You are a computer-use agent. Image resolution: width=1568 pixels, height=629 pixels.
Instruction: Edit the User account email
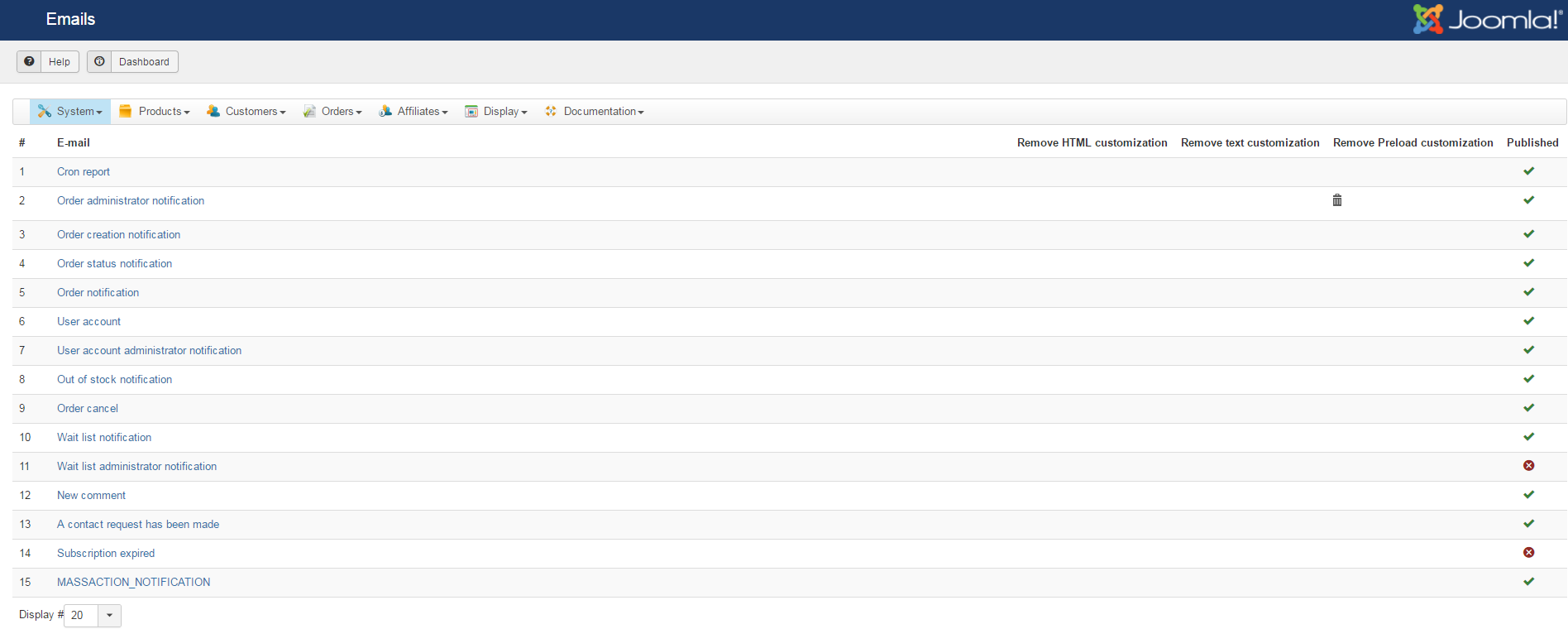click(88, 321)
